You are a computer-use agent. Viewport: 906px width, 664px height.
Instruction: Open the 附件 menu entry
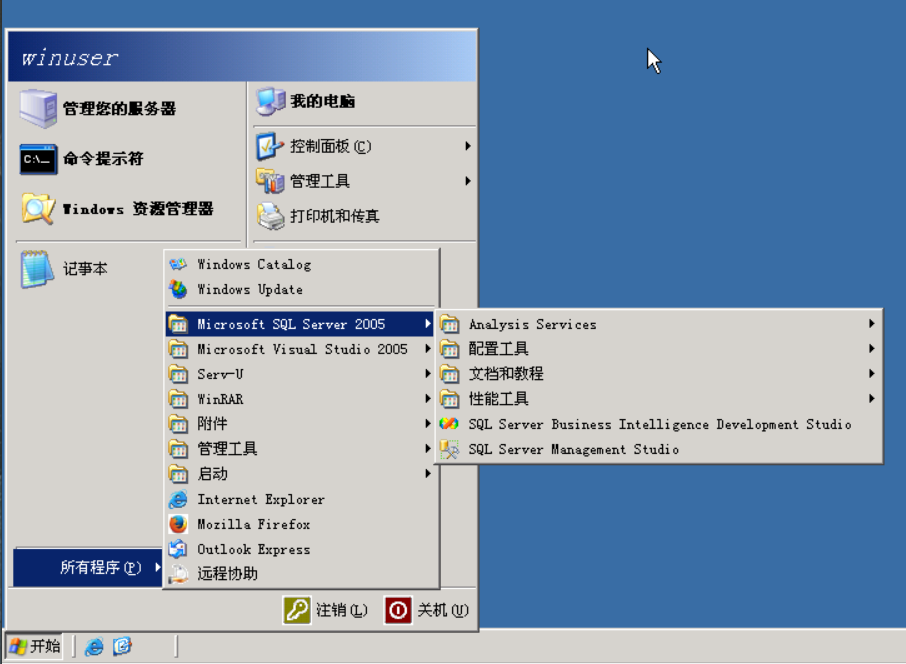[300, 424]
